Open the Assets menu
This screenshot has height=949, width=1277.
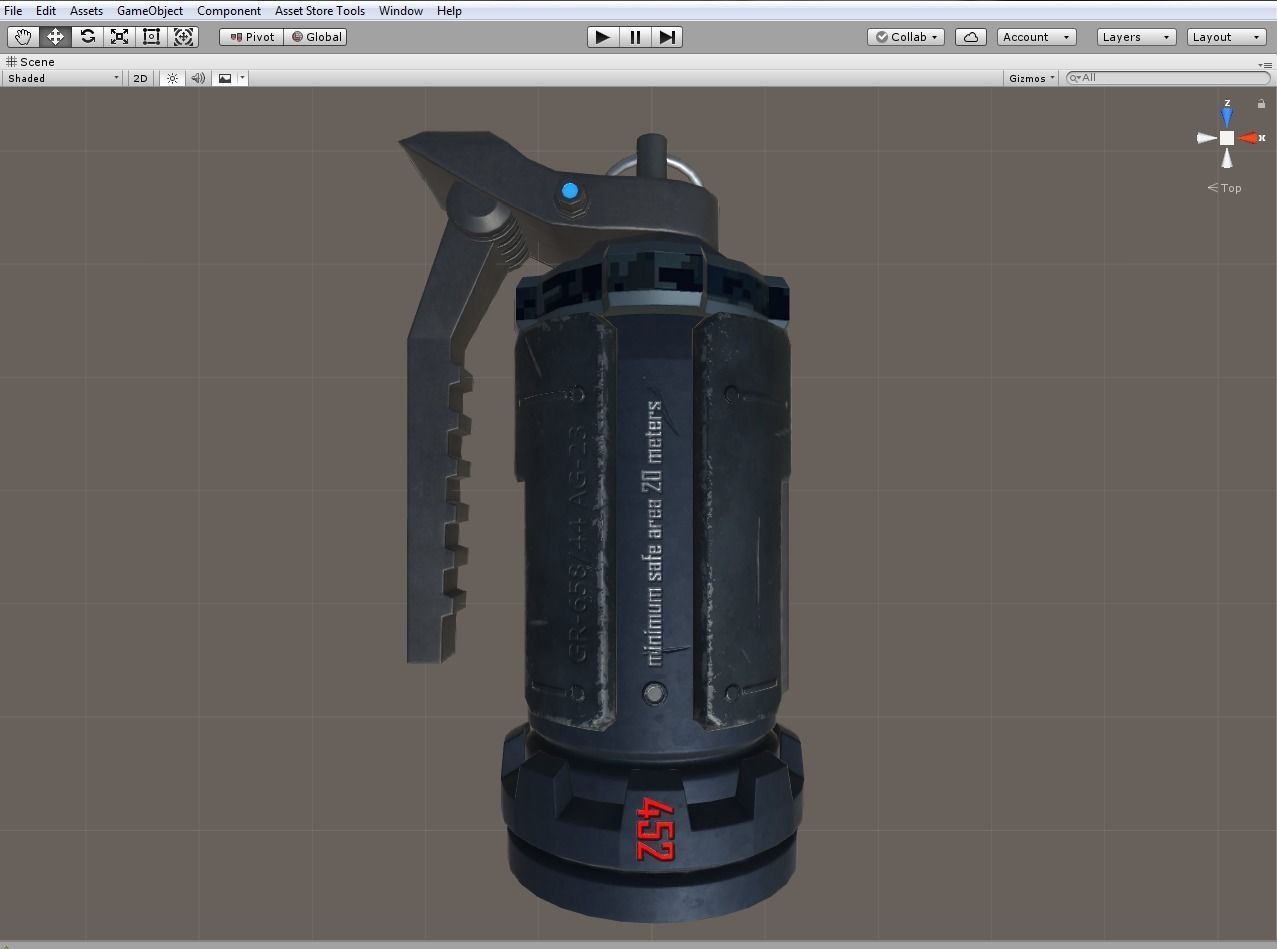coord(86,10)
